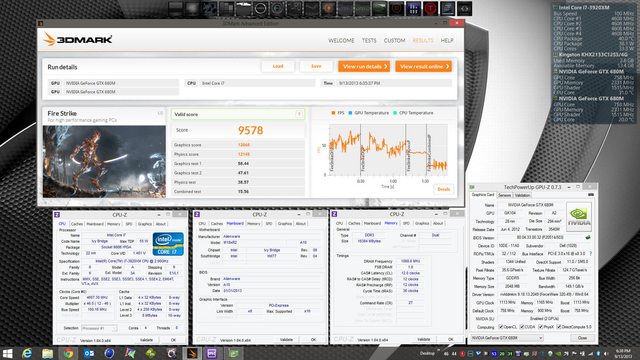Viewport: 640px width, 360px height.
Task: Toggle the CUDA checkbox in GPU-Z
Action: point(522,327)
